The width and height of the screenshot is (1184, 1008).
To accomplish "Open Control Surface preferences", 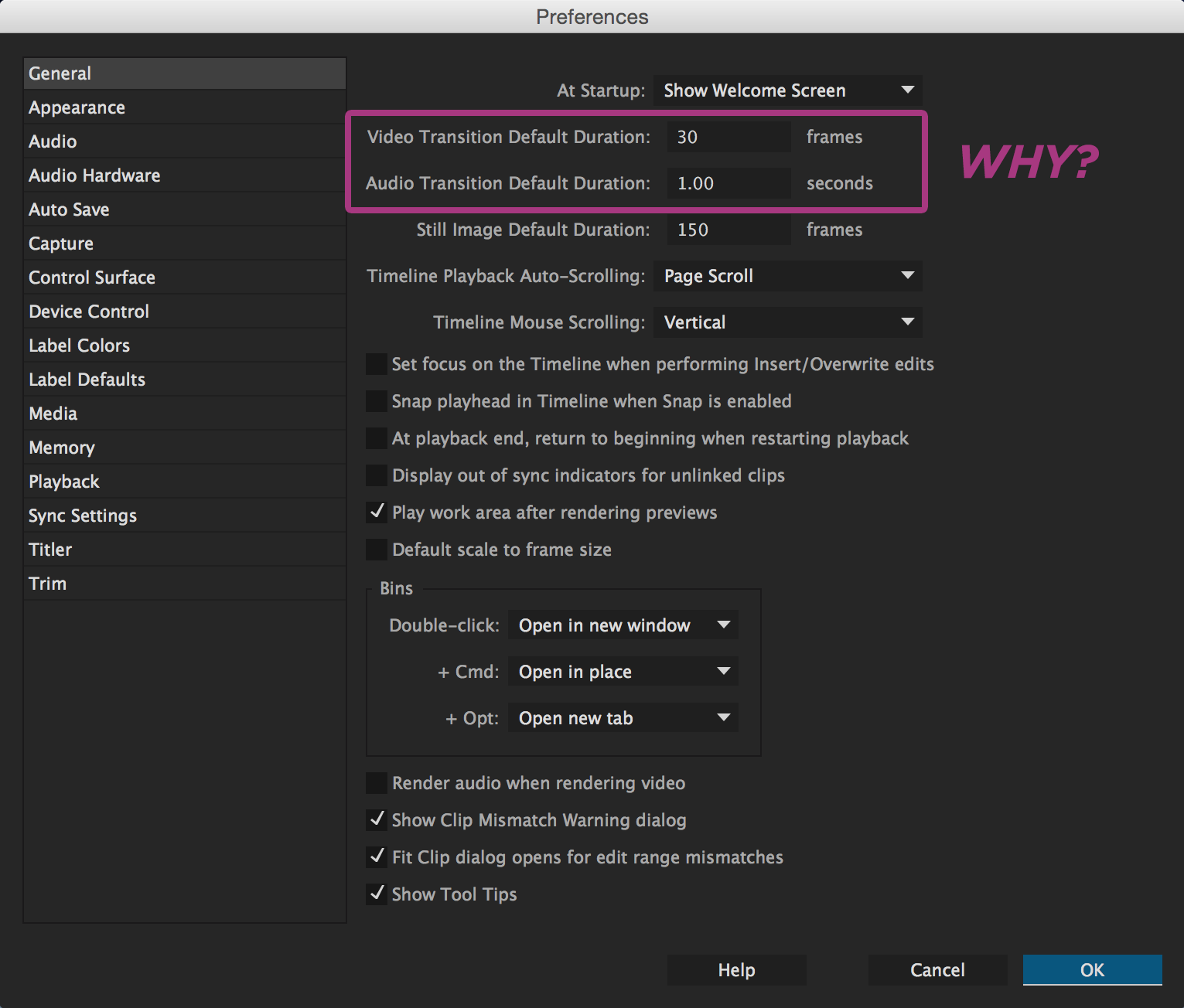I will pos(185,278).
